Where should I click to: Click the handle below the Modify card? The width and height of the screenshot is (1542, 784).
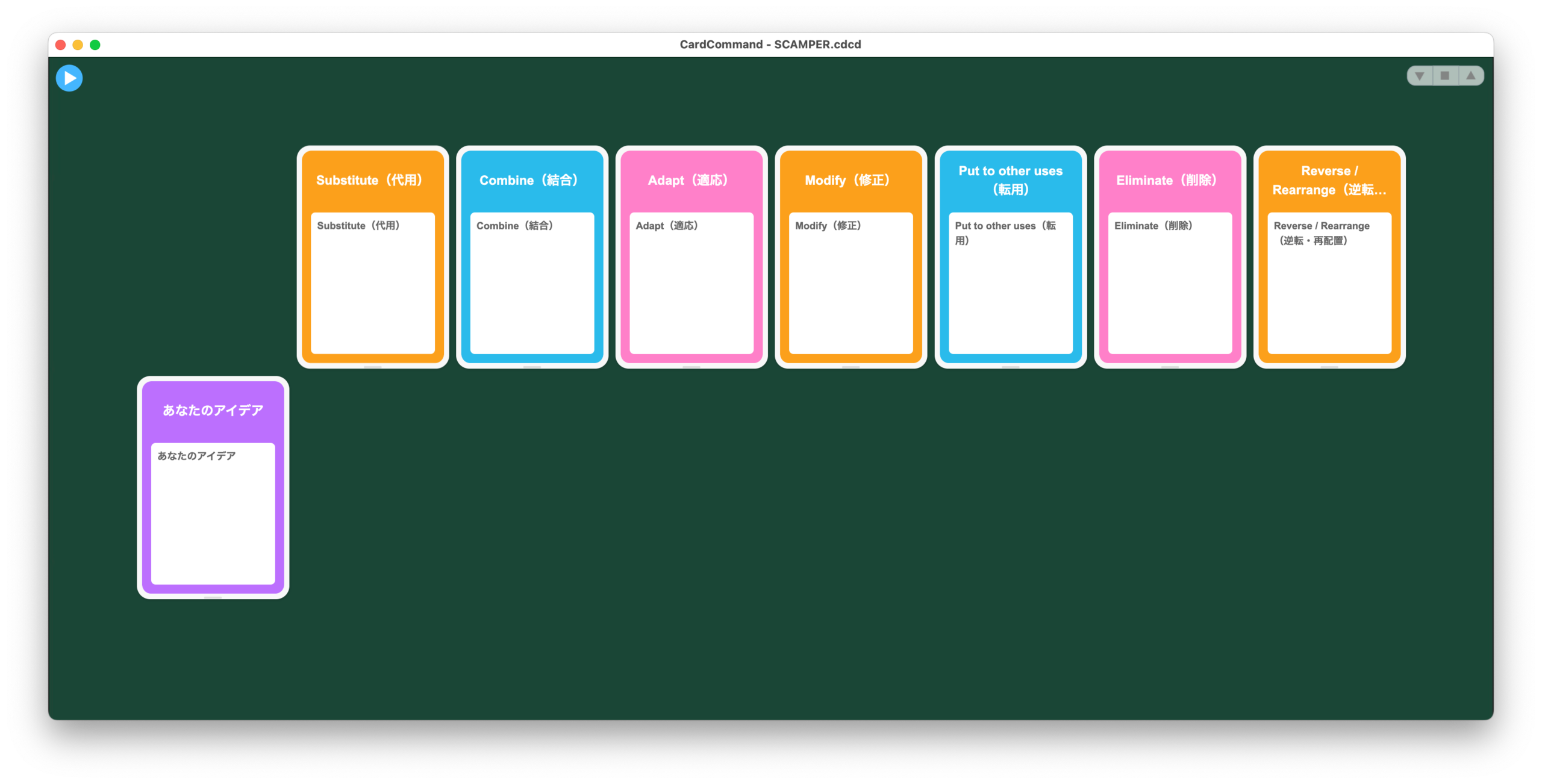[x=851, y=367]
